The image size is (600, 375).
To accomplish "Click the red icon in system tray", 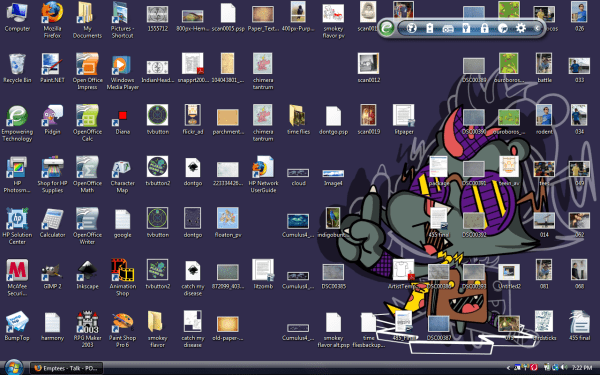I will (x=534, y=368).
